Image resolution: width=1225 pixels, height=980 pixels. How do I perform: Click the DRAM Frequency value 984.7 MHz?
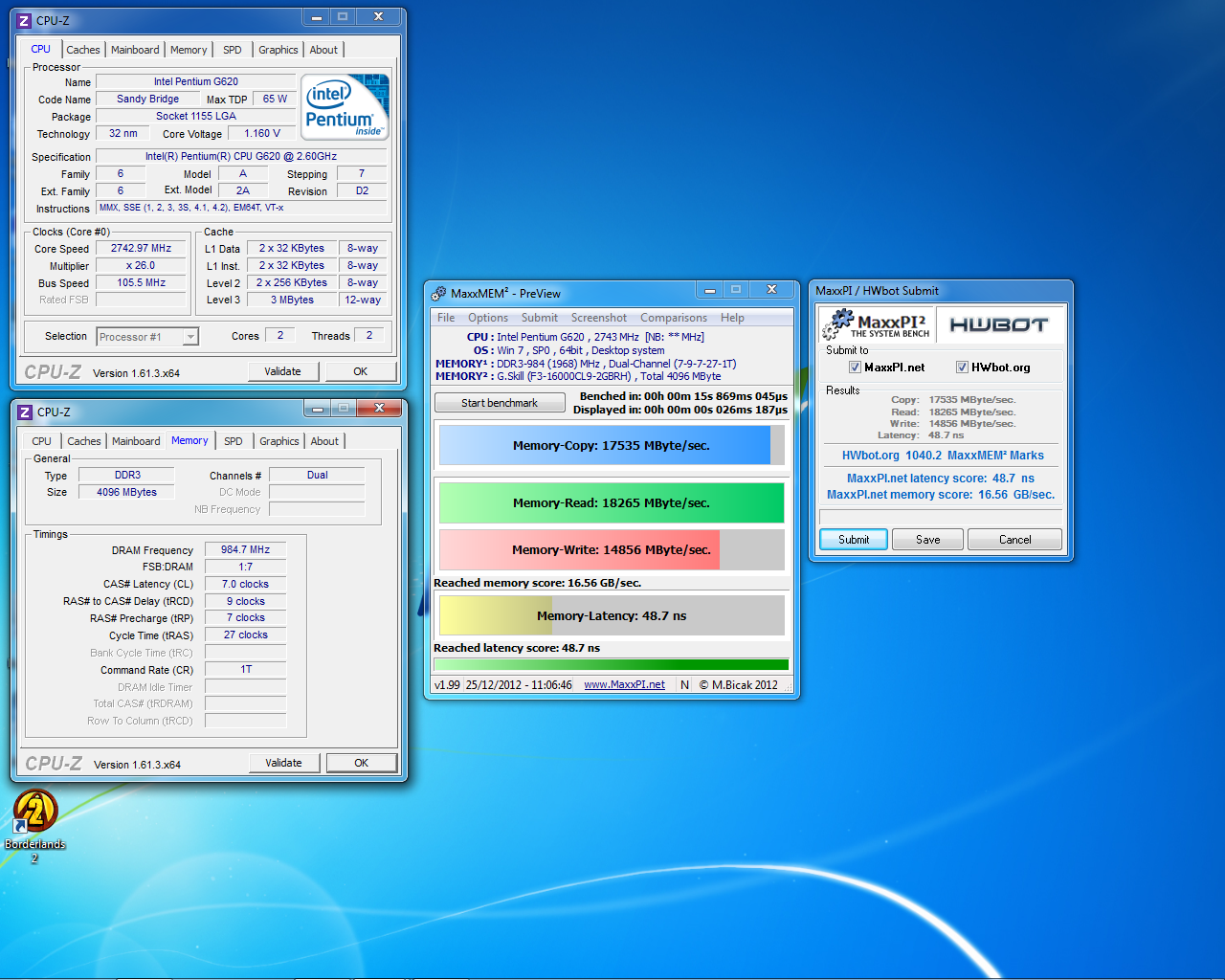(246, 549)
